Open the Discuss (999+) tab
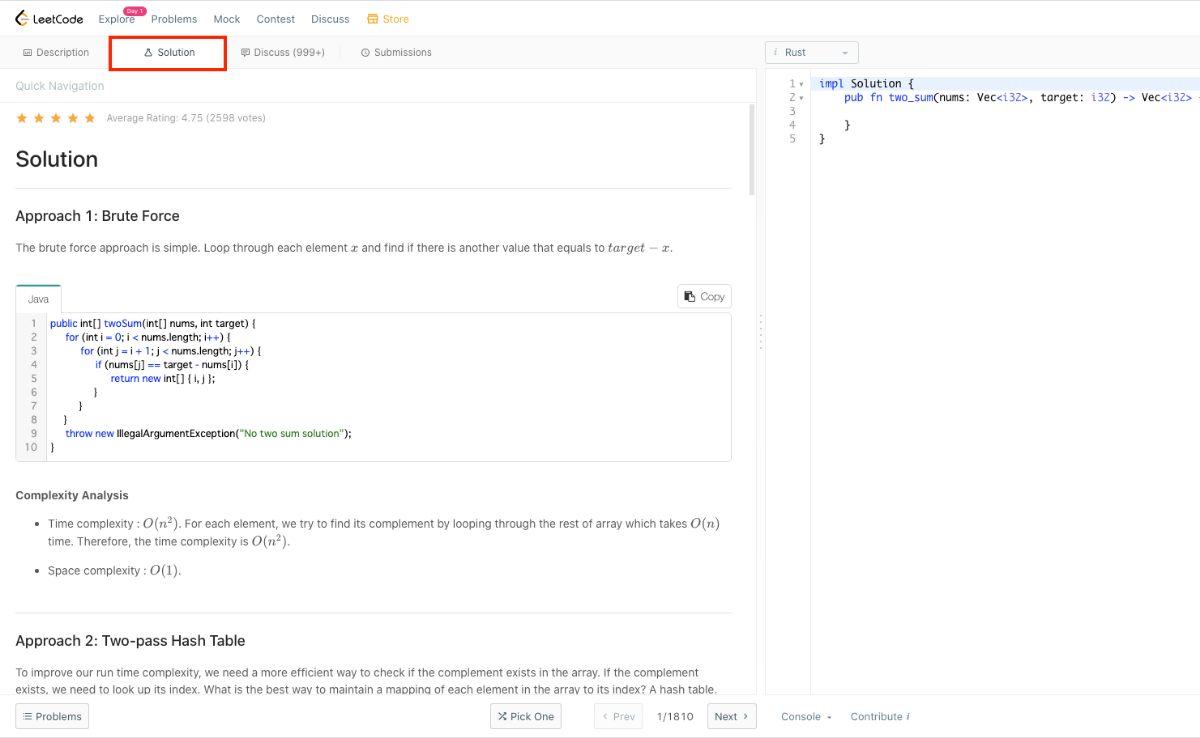 (283, 53)
